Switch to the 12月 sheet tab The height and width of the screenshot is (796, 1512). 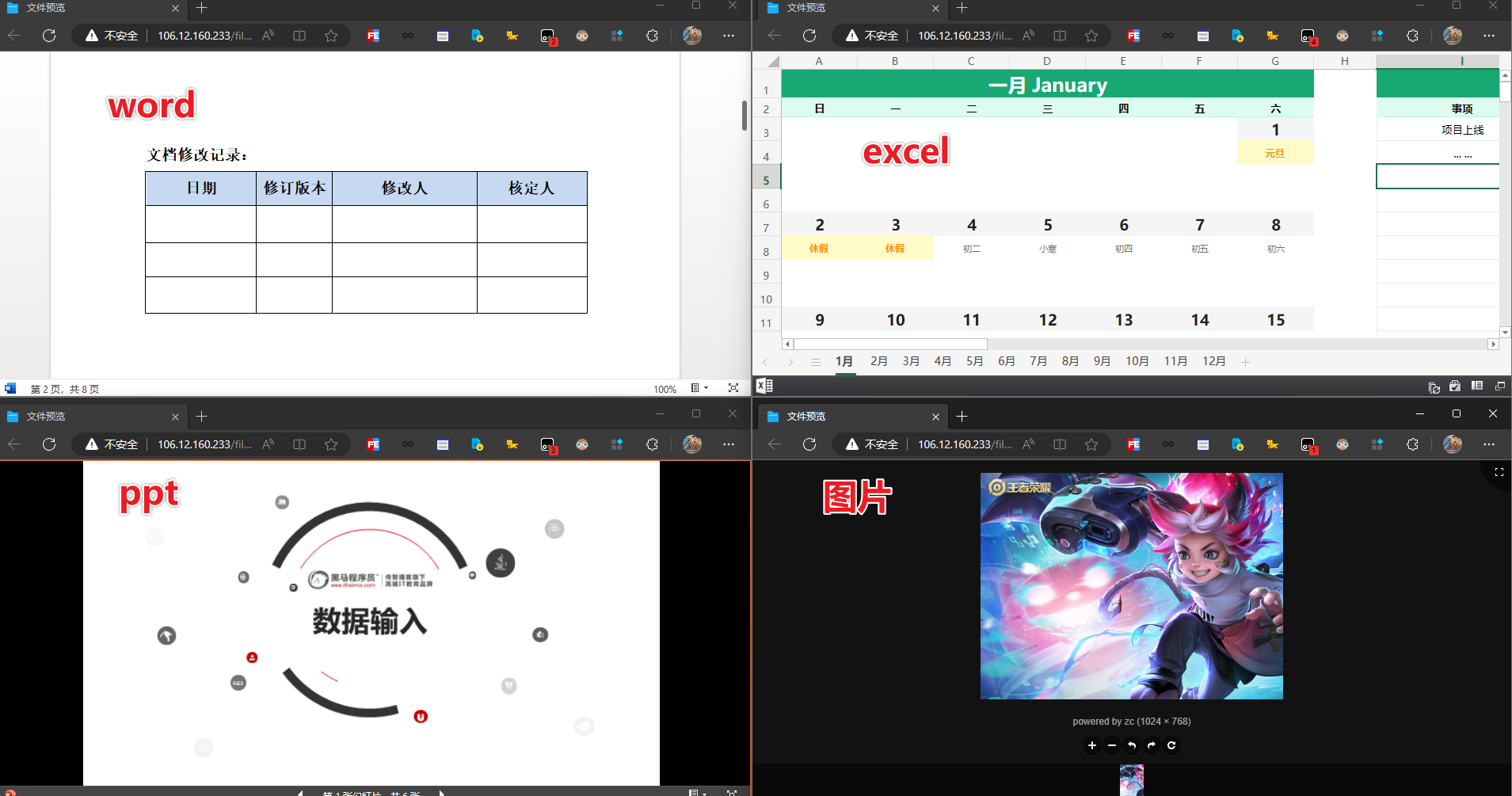[x=1213, y=361]
